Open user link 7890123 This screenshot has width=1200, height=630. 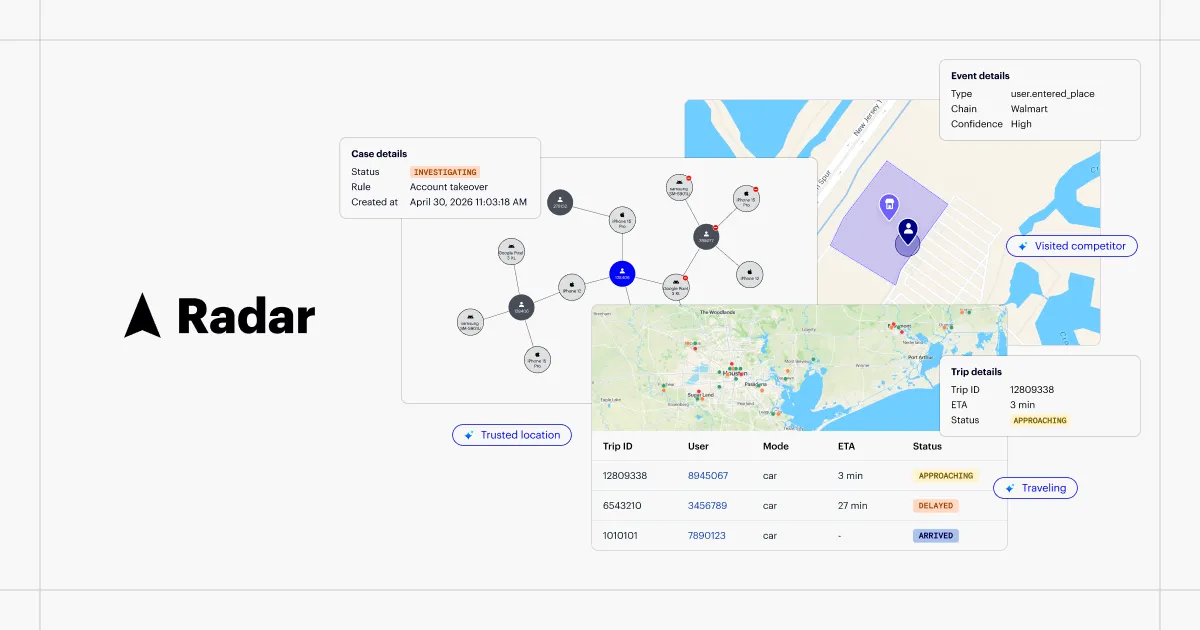click(x=707, y=536)
